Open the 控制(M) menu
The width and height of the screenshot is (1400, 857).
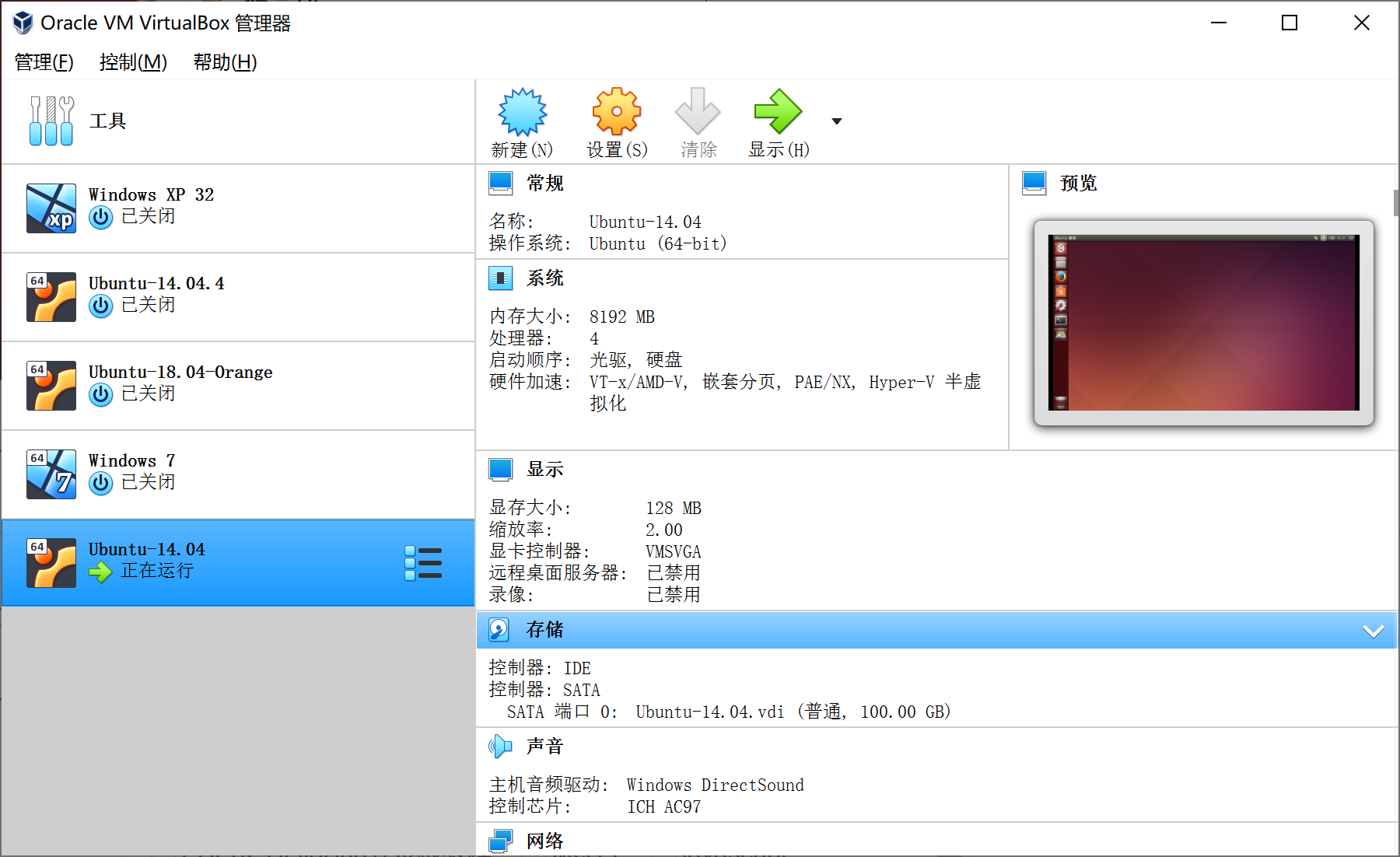coord(133,62)
